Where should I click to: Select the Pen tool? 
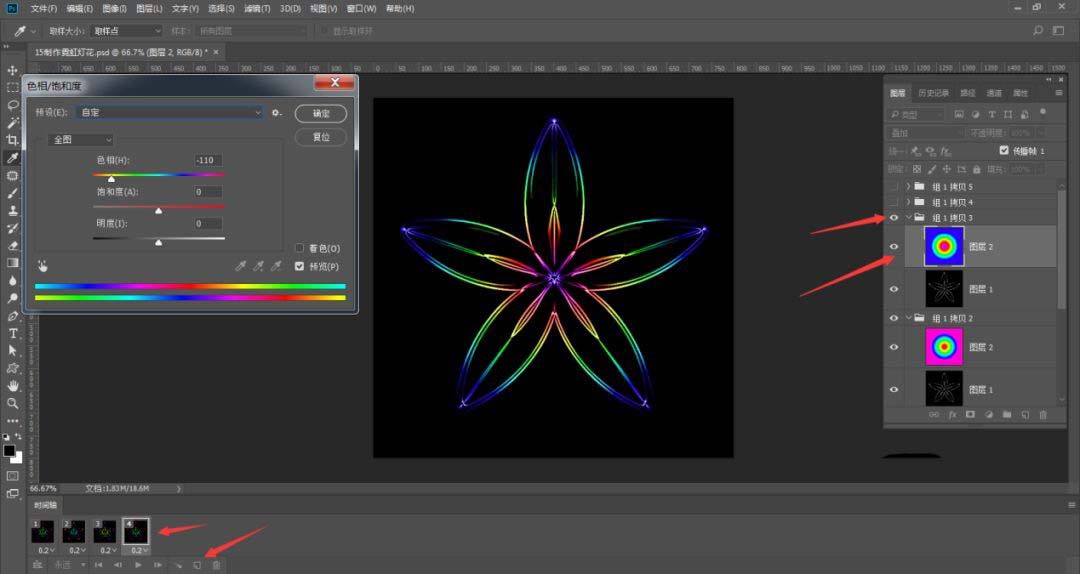pos(12,316)
